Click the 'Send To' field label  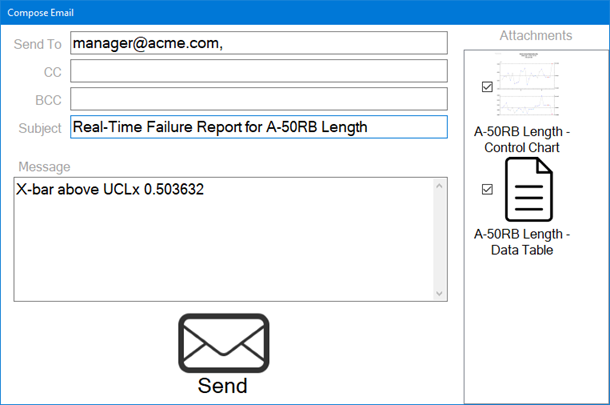click(38, 44)
